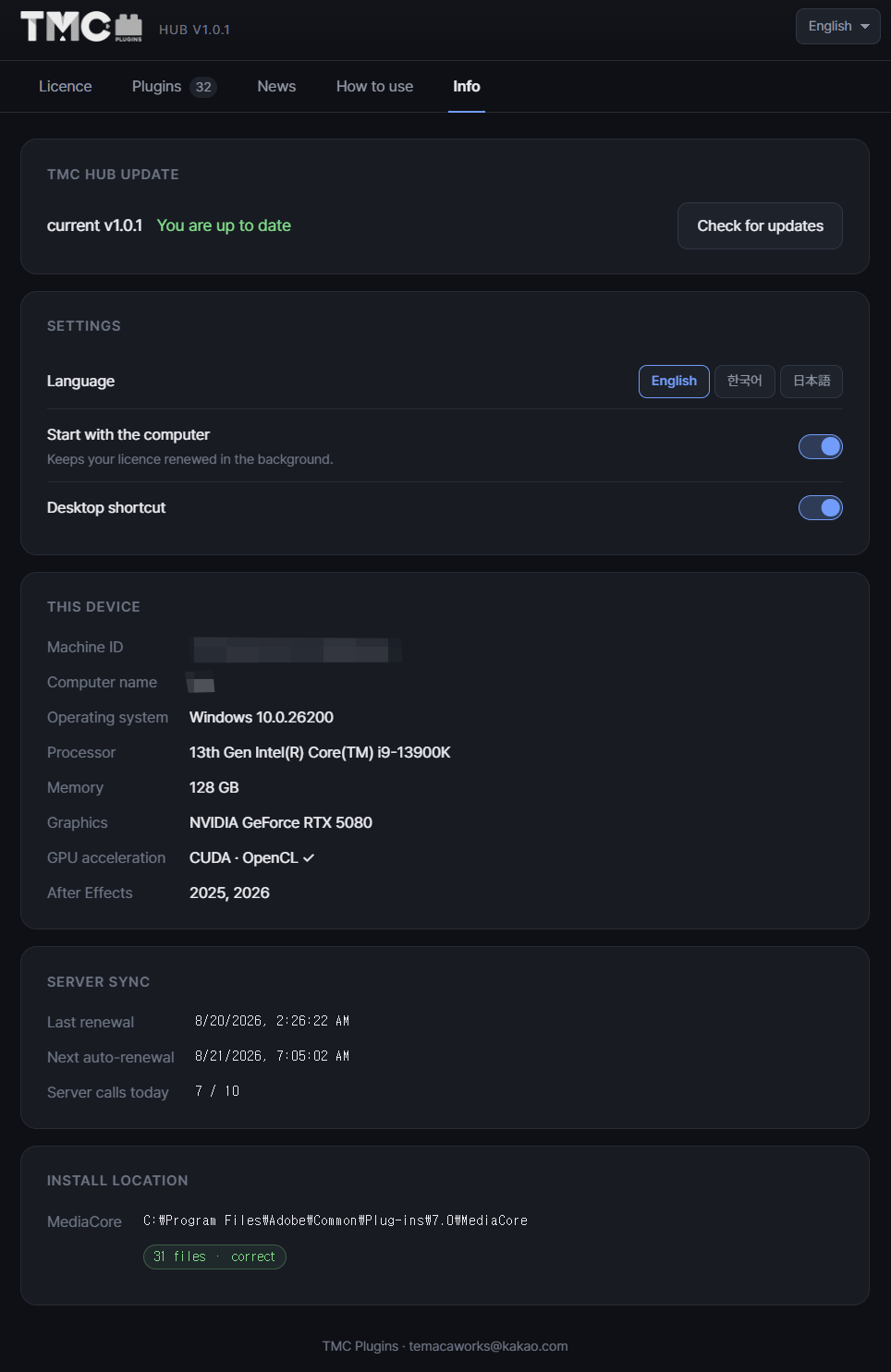This screenshot has width=891, height=1372.
Task: Click the MediaCore install path text
Action: click(x=336, y=1220)
